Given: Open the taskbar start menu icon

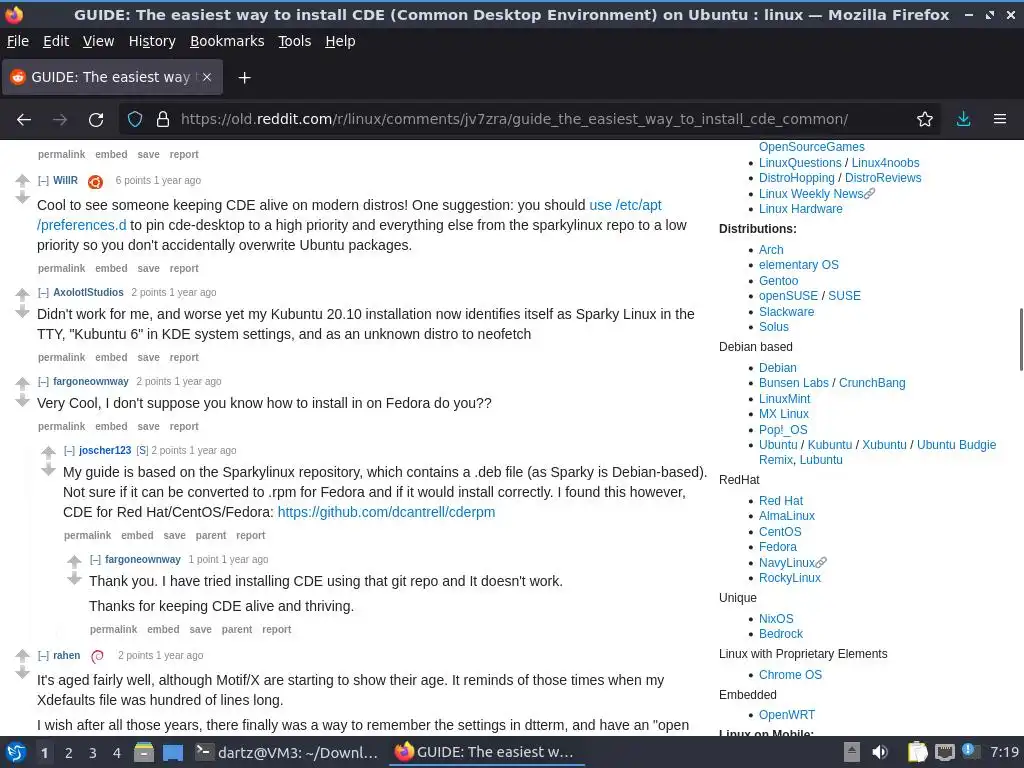Looking at the screenshot, I should 16,752.
